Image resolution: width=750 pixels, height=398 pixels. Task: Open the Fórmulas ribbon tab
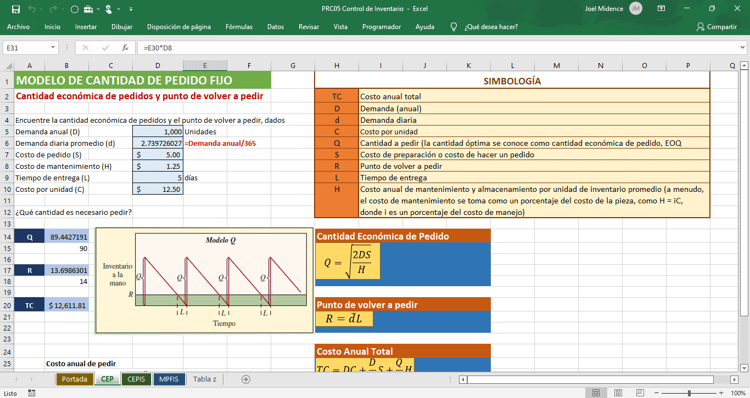tap(239, 27)
